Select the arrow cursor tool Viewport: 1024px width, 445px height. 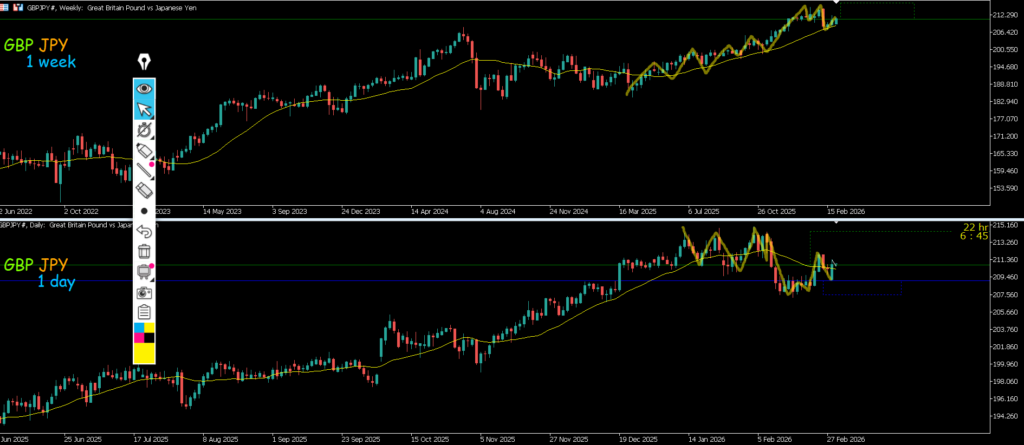click(x=144, y=109)
